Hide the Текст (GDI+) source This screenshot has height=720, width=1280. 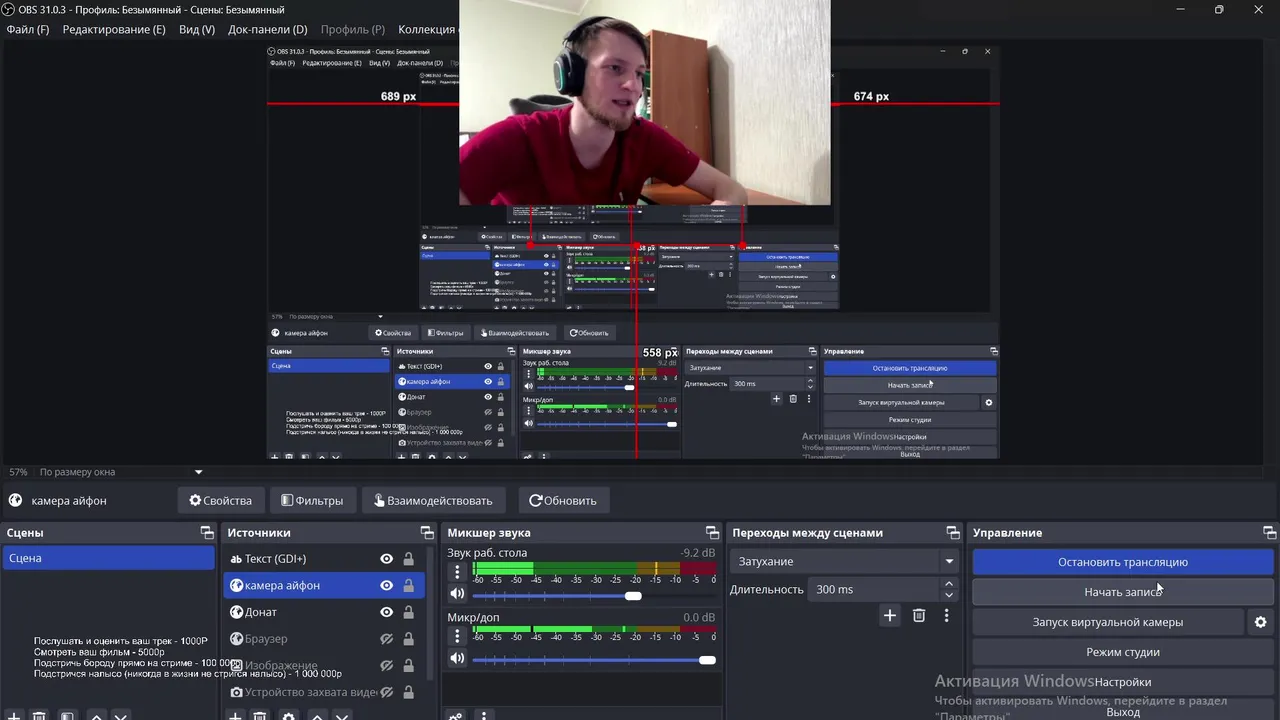point(386,559)
